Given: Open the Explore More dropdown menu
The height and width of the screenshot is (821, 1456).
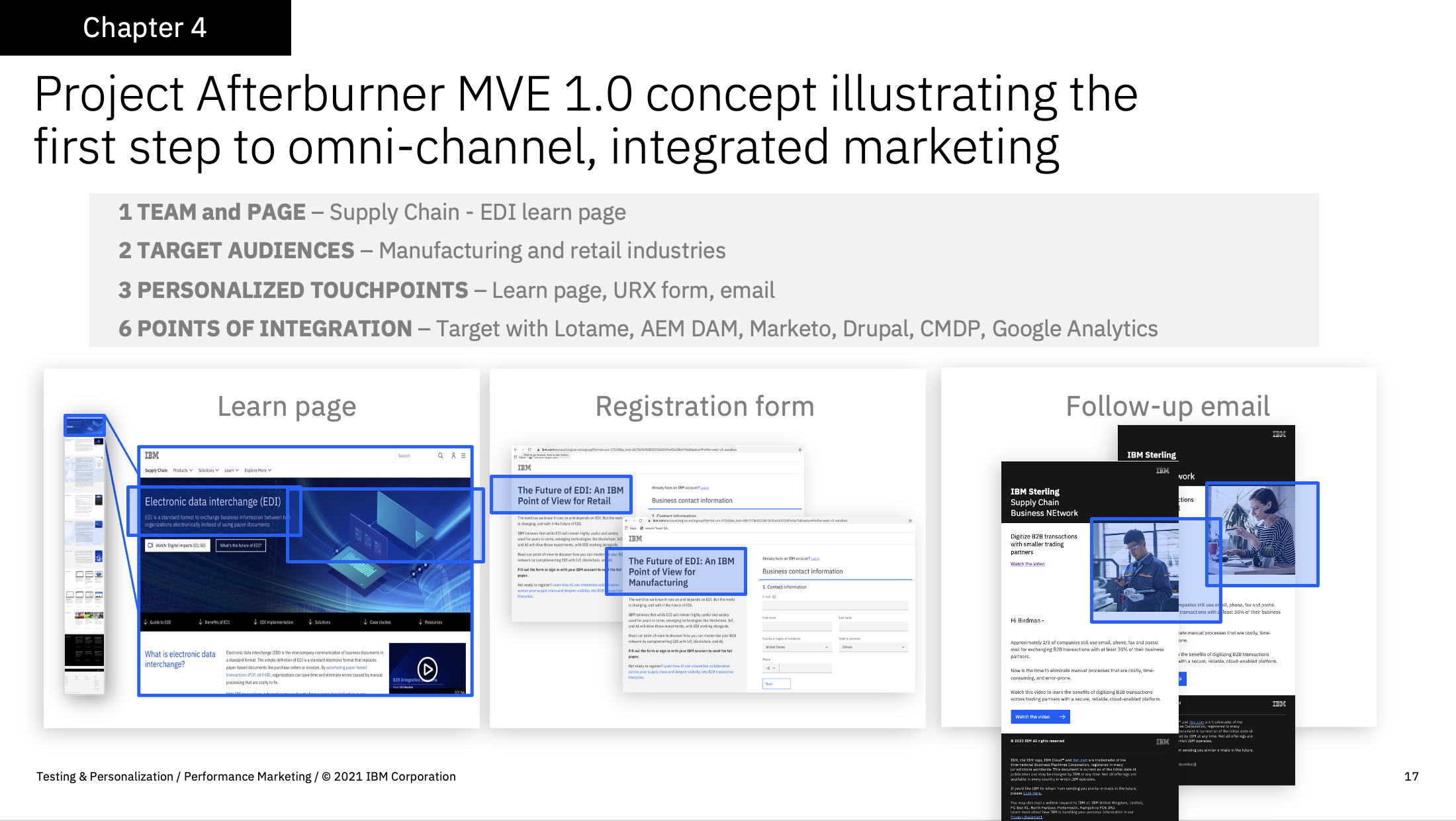Looking at the screenshot, I should tap(257, 471).
